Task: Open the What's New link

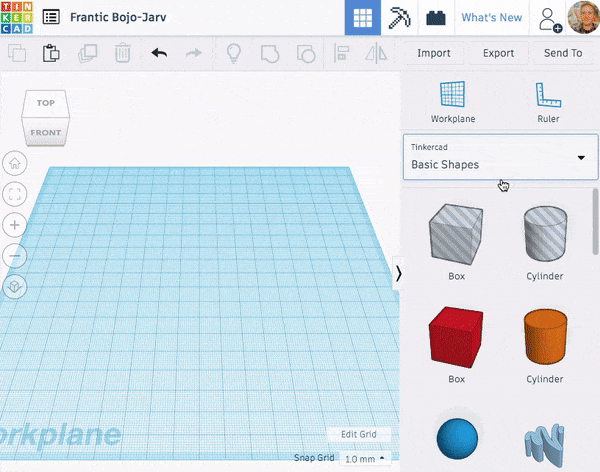Action: (491, 18)
